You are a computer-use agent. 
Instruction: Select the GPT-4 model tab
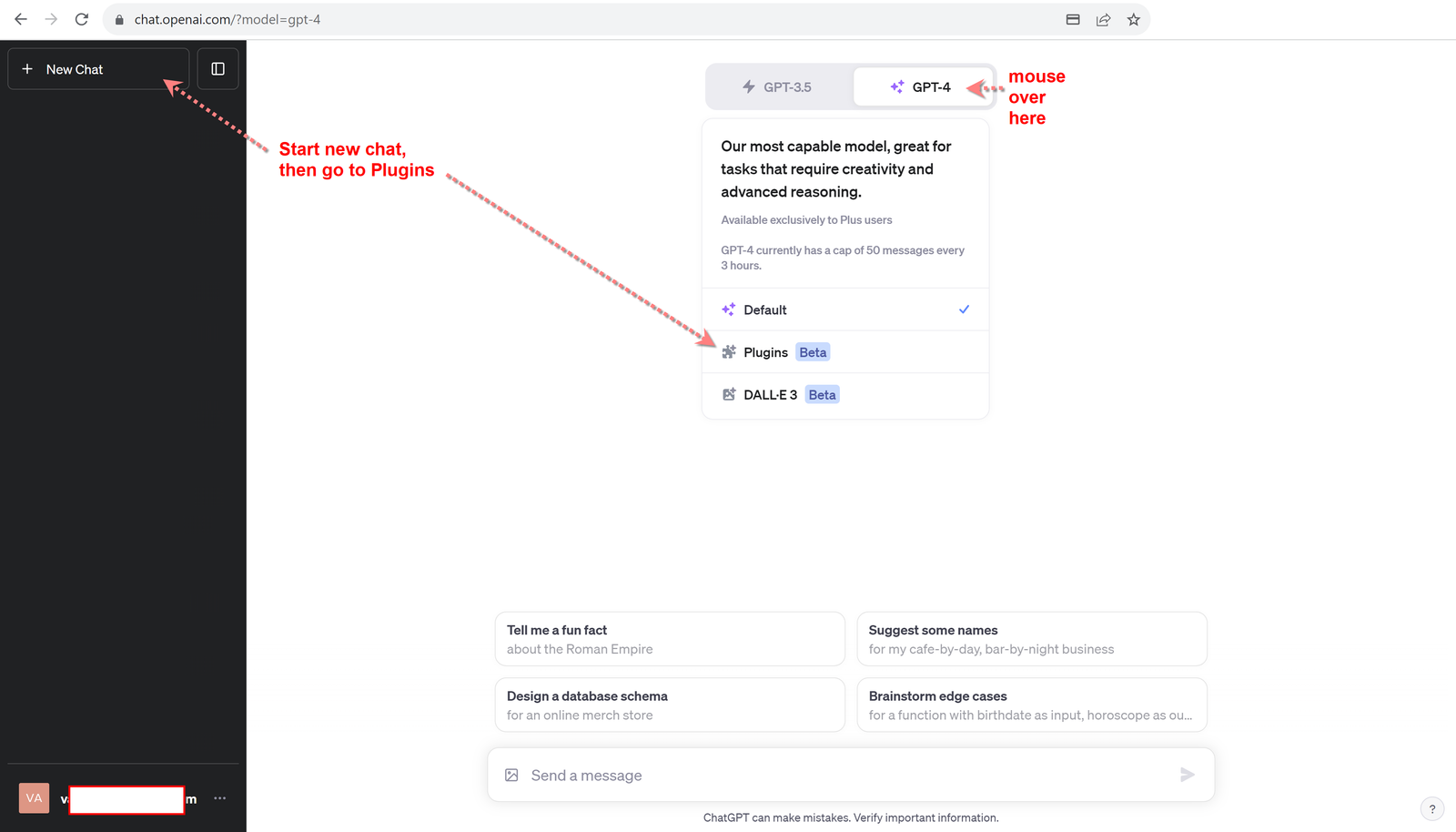tap(922, 86)
